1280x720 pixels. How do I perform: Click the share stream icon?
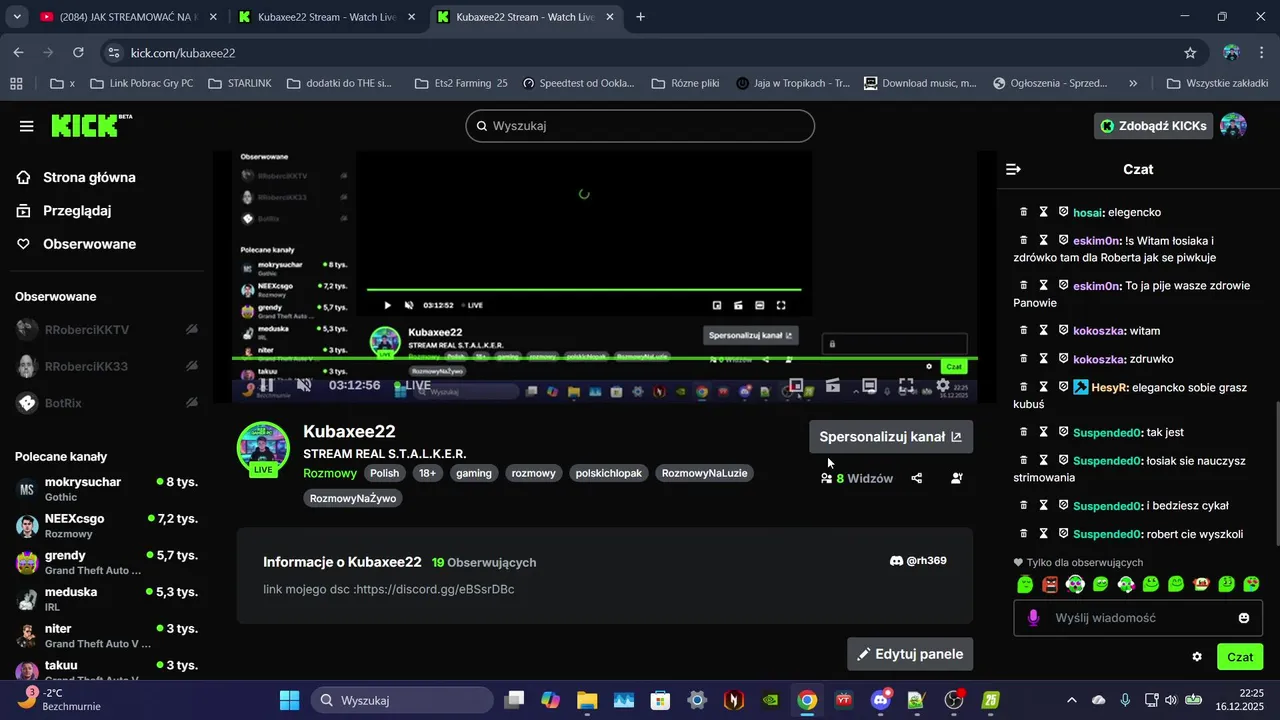click(917, 478)
